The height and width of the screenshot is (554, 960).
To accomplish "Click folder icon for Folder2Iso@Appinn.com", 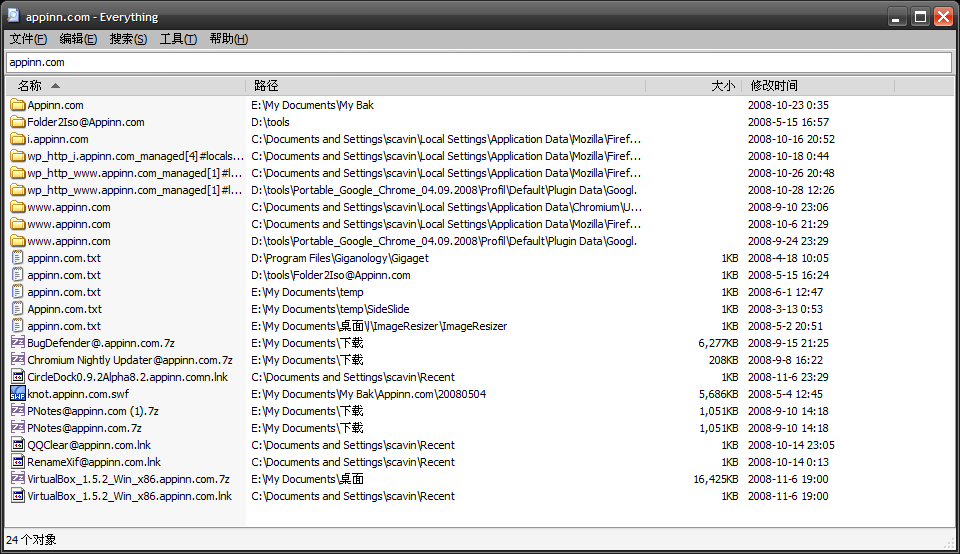I will pyautogui.click(x=18, y=122).
